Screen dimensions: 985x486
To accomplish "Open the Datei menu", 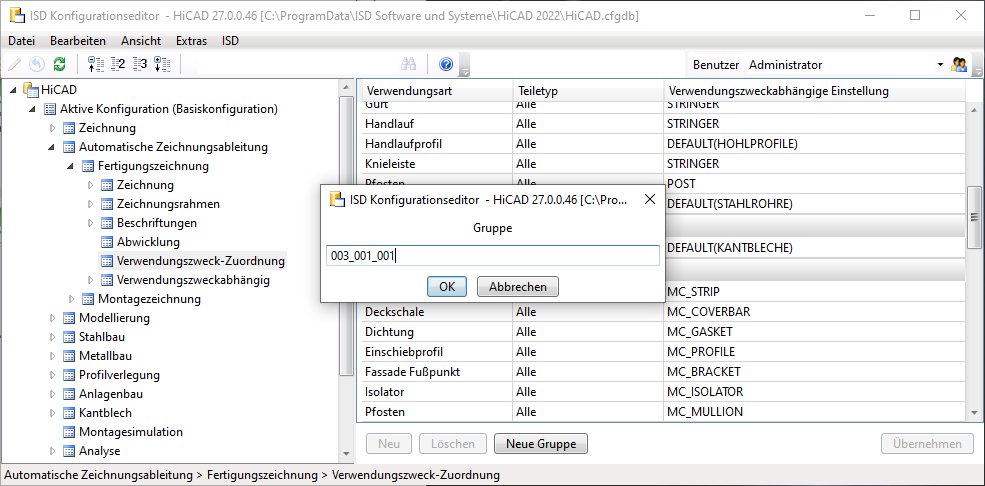I will [21, 41].
